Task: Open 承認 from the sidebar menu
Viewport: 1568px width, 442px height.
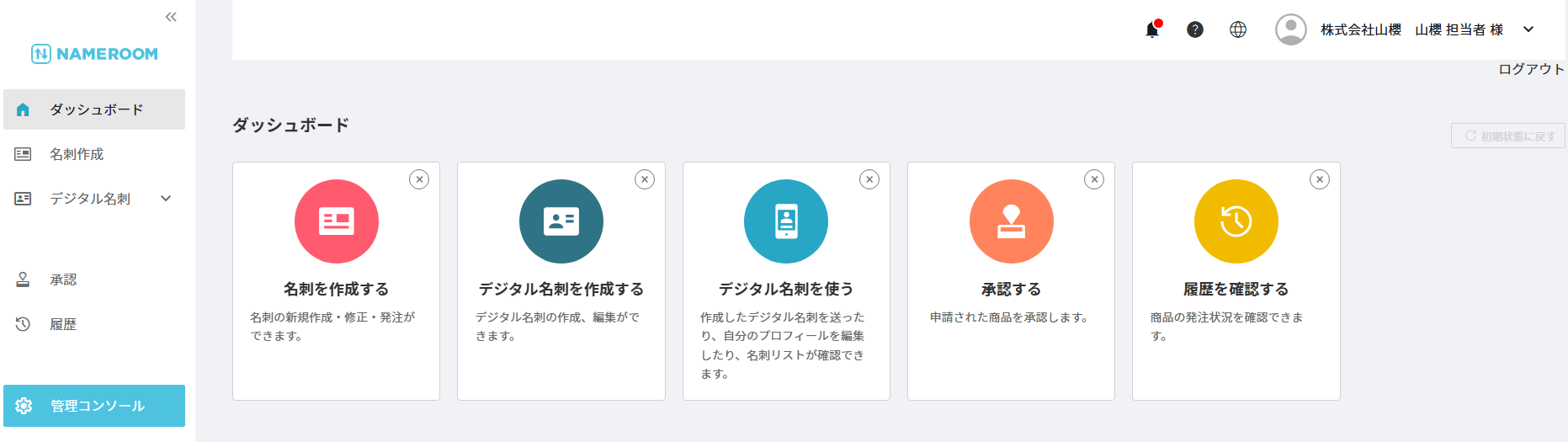Action: [x=63, y=280]
